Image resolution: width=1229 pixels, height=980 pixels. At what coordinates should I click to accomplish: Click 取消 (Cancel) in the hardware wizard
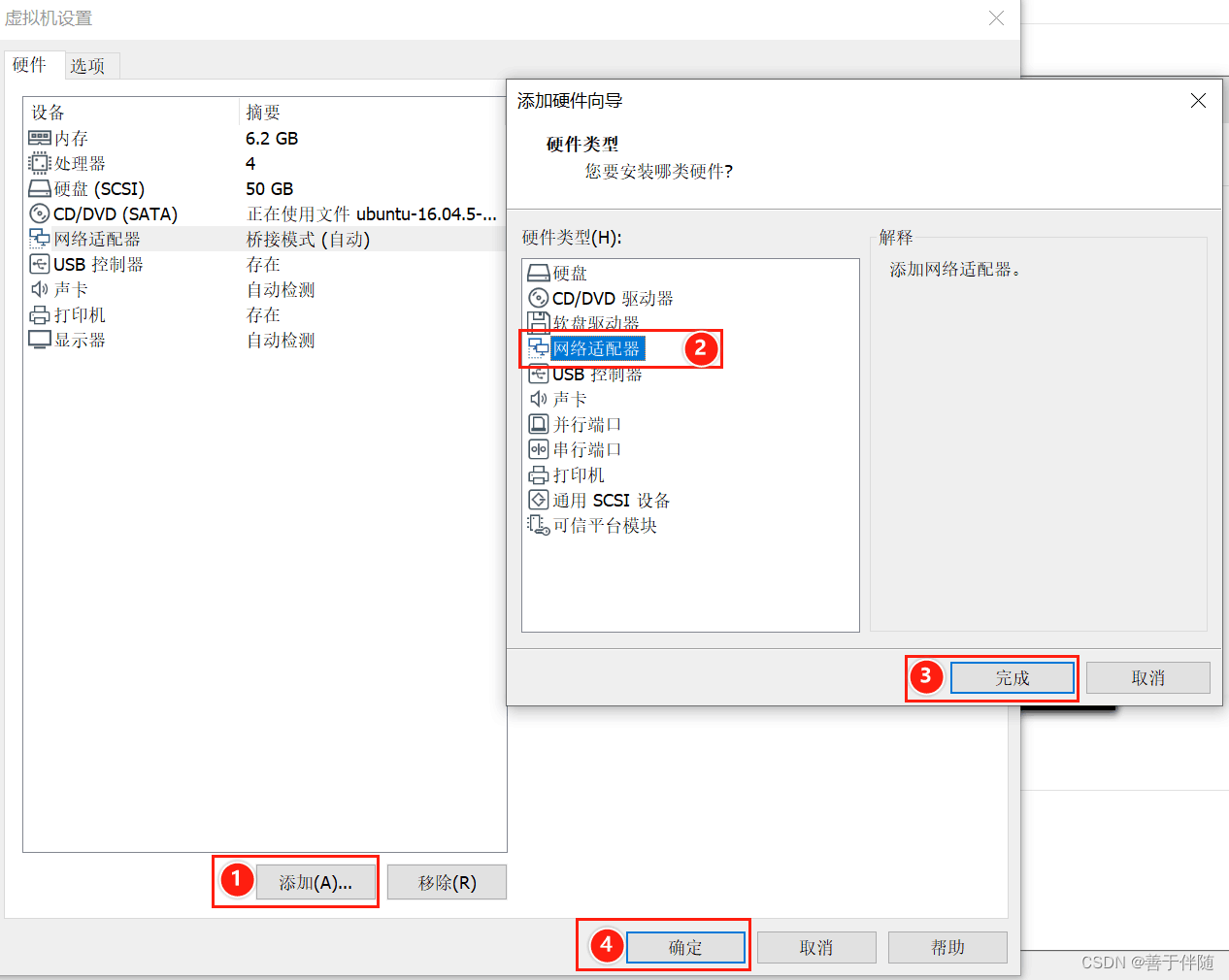tap(1148, 678)
